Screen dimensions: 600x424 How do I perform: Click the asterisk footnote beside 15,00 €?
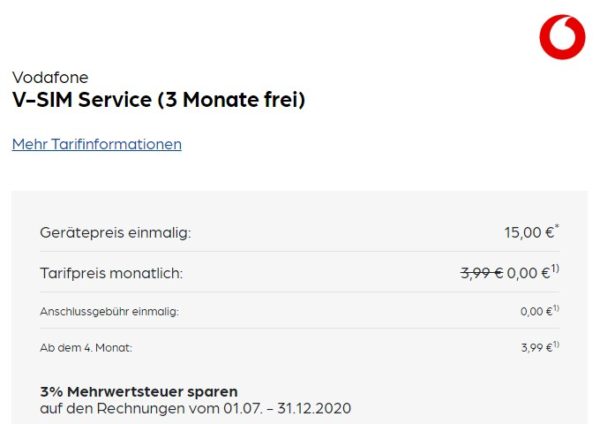pyautogui.click(x=557, y=229)
